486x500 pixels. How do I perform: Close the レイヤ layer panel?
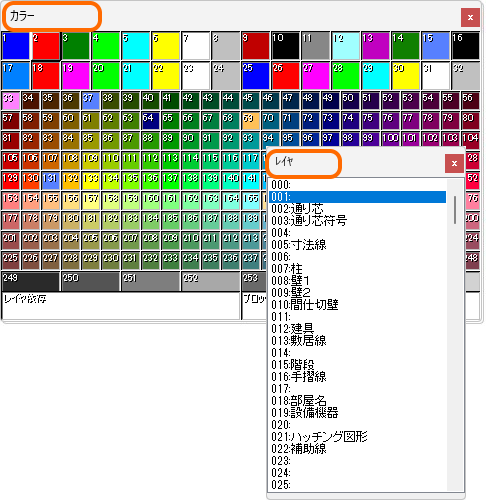coord(454,163)
